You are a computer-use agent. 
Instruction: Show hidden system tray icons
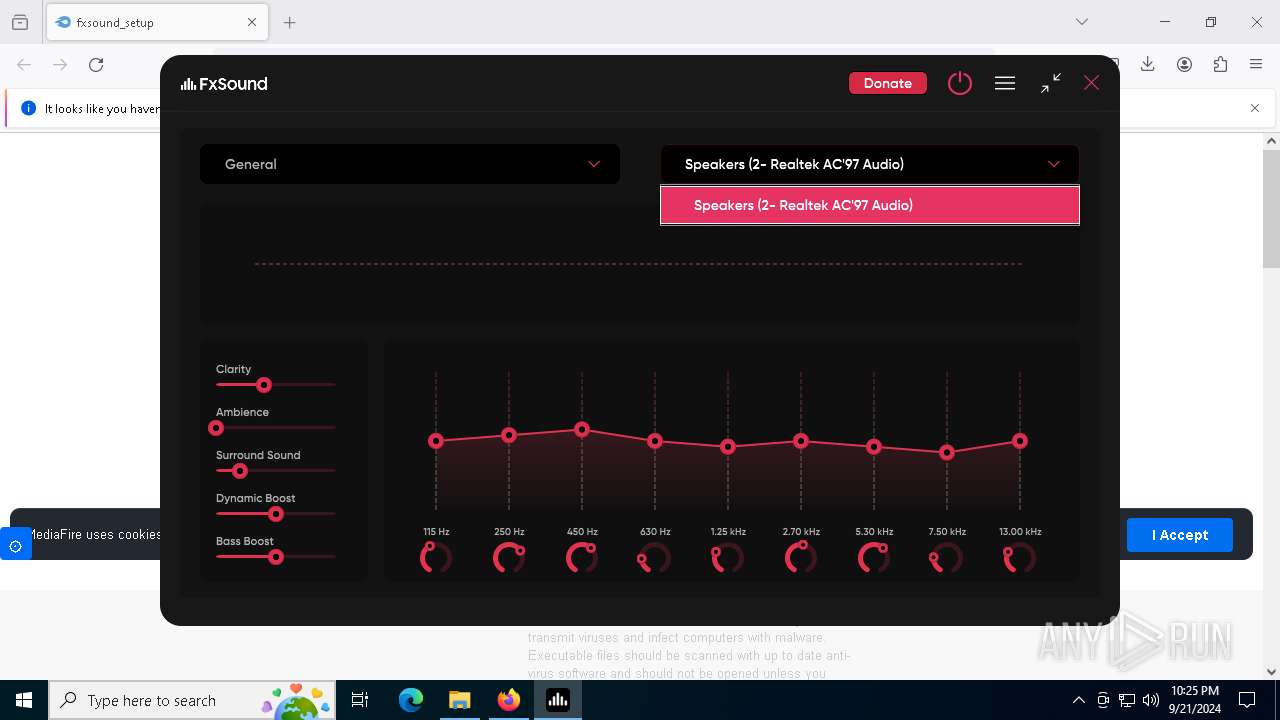pyautogui.click(x=1078, y=700)
